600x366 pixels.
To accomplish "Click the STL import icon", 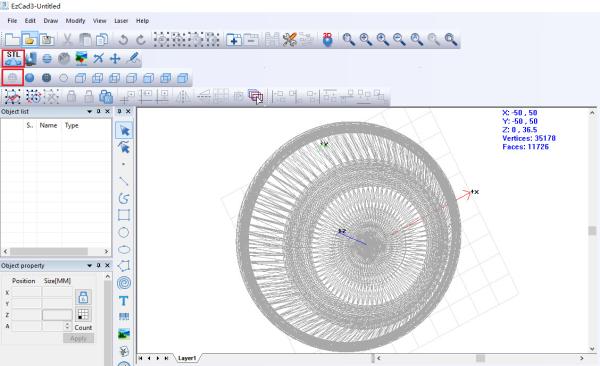I will [13, 58].
